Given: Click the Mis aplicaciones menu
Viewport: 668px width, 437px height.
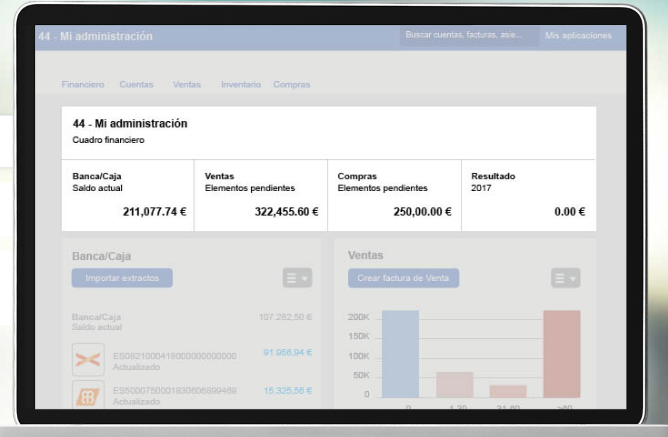Looking at the screenshot, I should pos(578,35).
